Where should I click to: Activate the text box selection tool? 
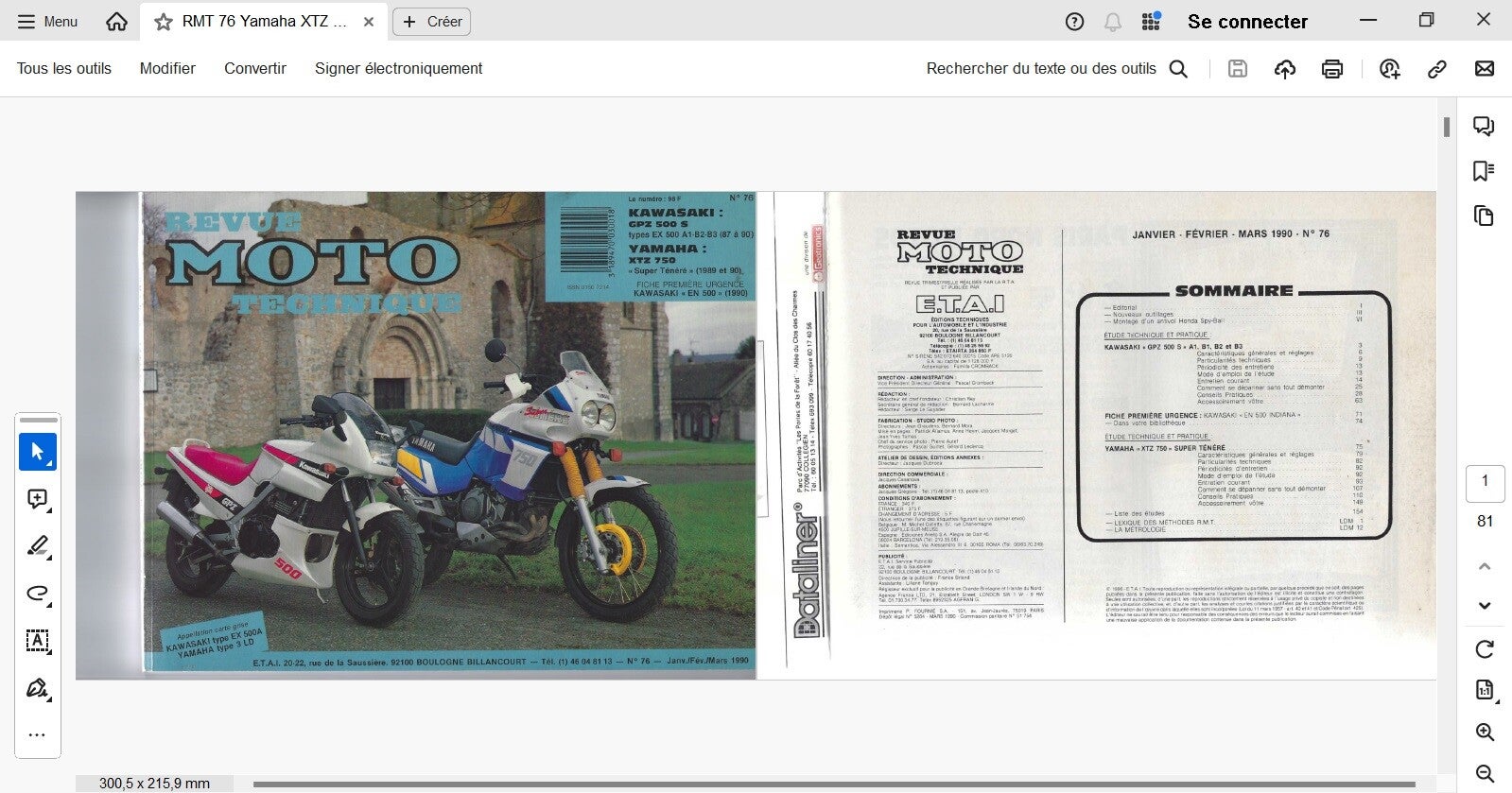tap(38, 641)
